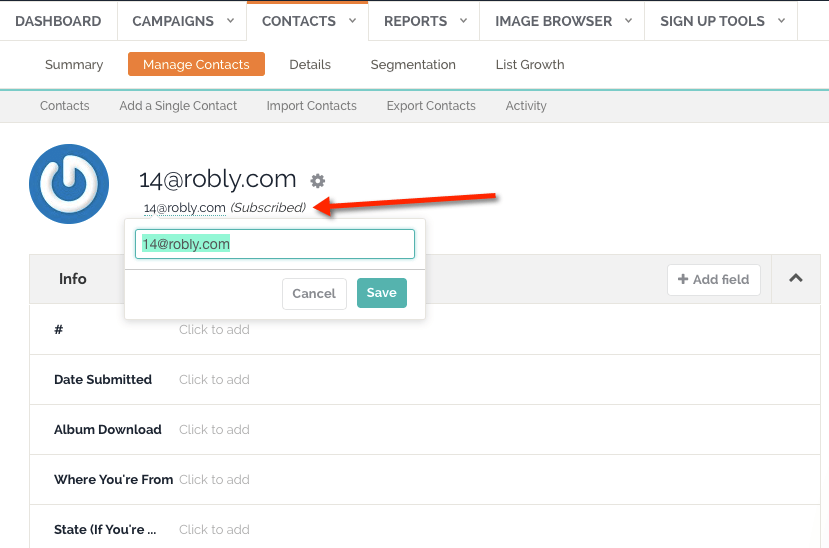
Task: Save the edited email address
Action: (382, 293)
